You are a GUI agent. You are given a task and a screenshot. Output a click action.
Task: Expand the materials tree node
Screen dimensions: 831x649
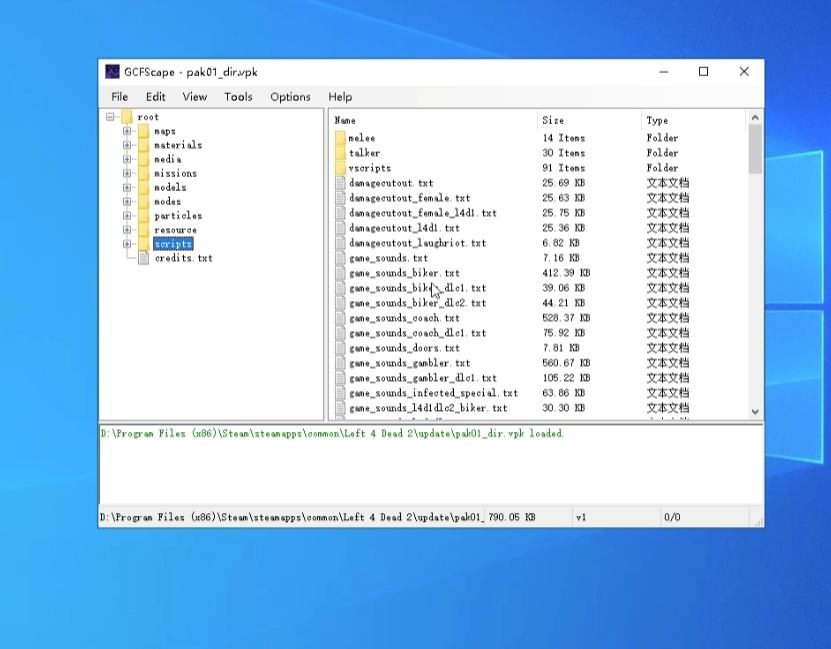[x=127, y=145]
